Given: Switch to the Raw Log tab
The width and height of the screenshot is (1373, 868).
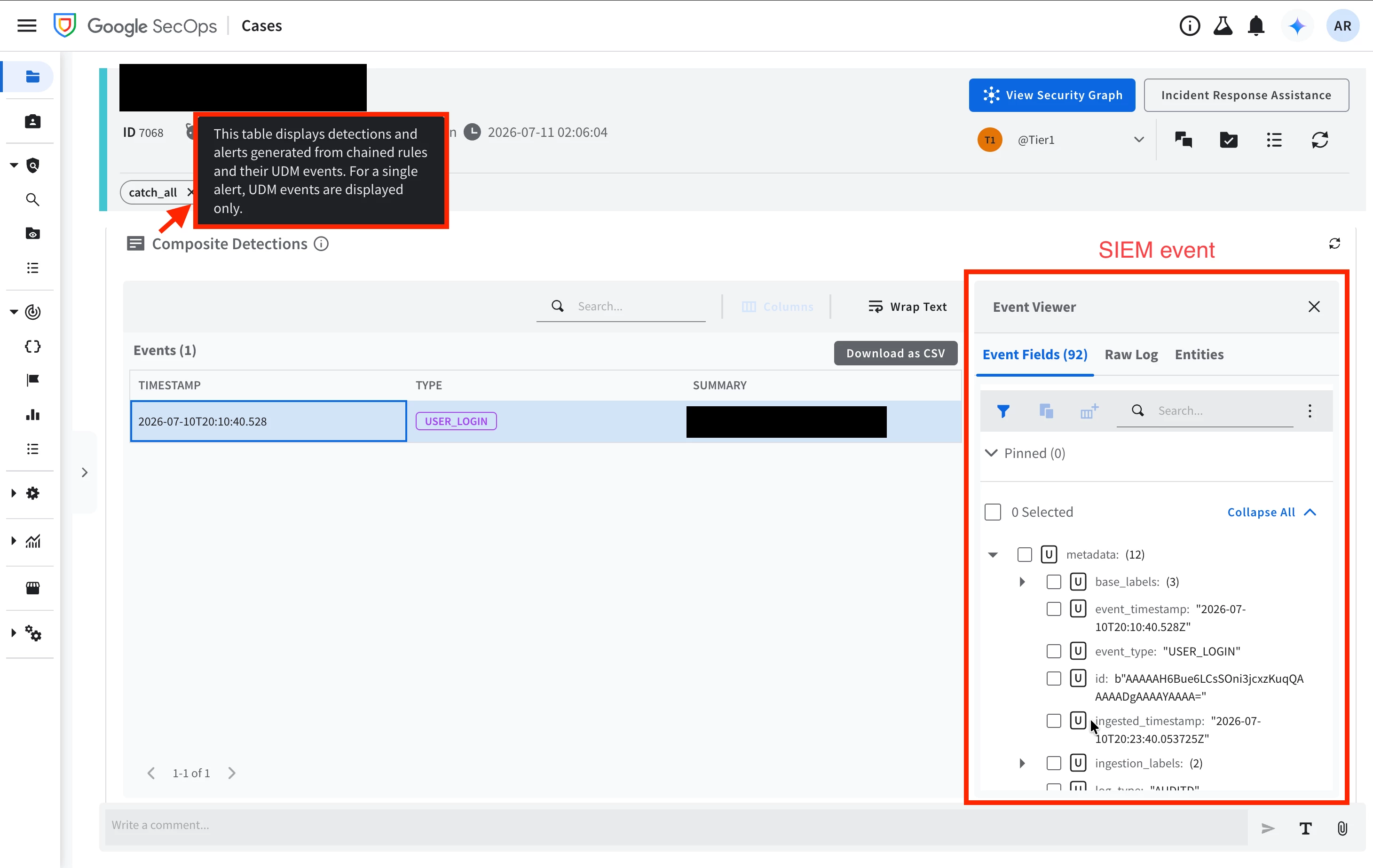Looking at the screenshot, I should click(1131, 354).
